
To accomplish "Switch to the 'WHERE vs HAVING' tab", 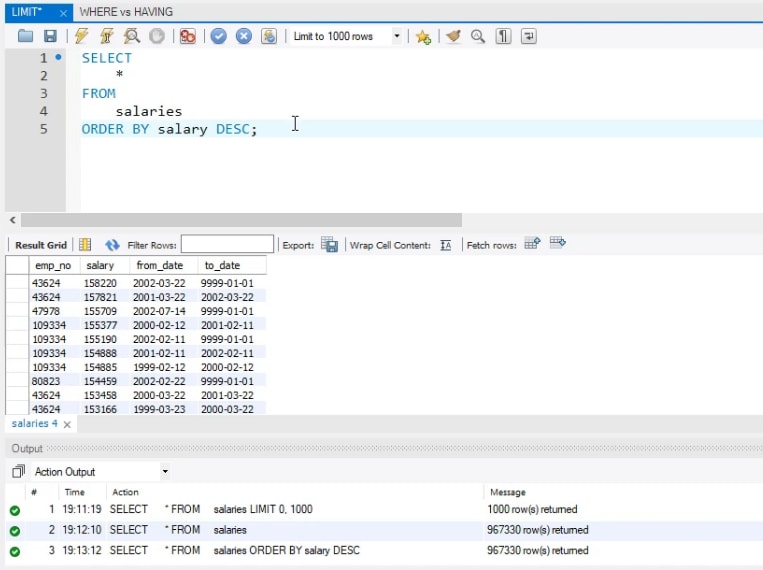I will tap(125, 11).
